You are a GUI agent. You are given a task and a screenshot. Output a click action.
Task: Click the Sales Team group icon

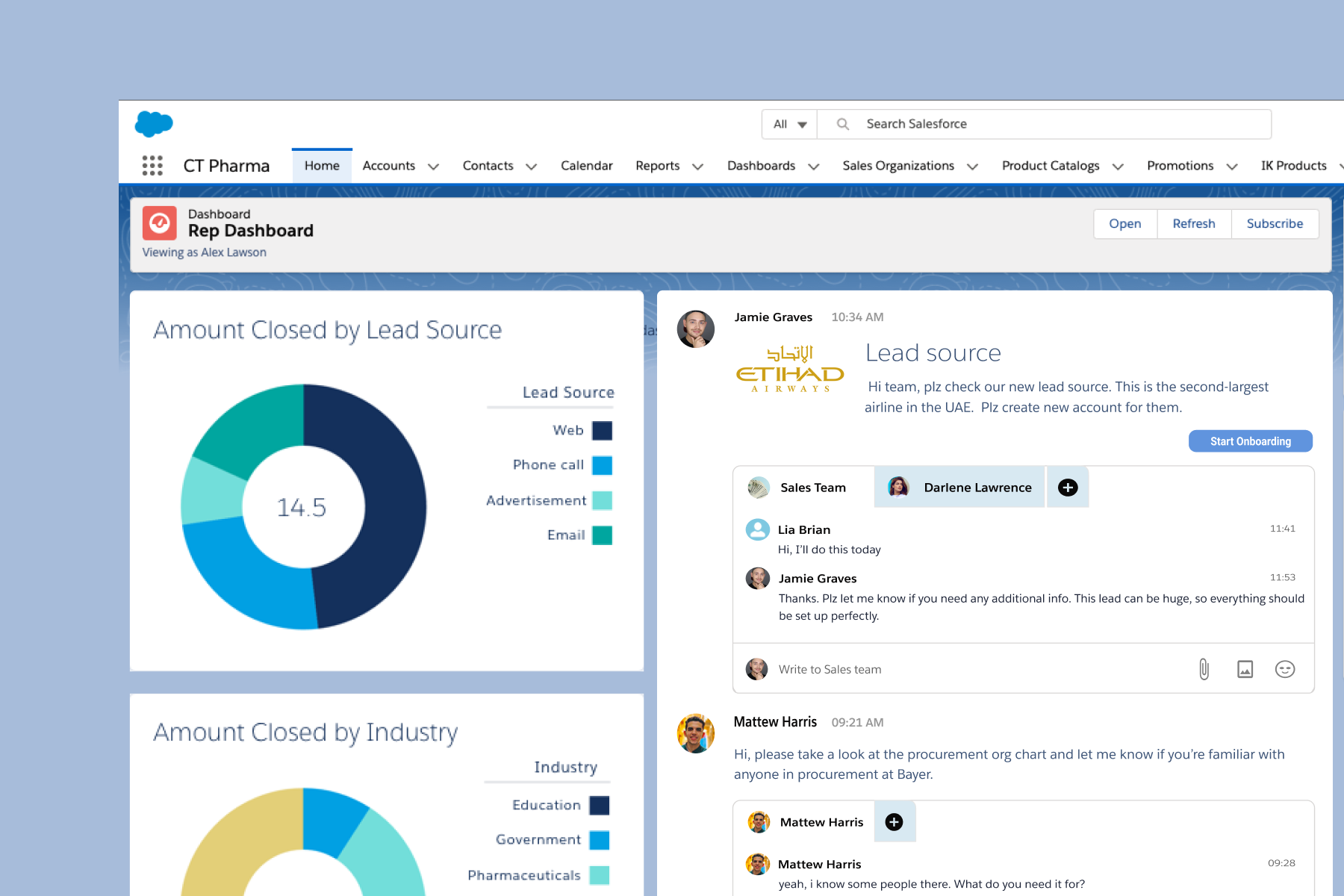tap(759, 488)
